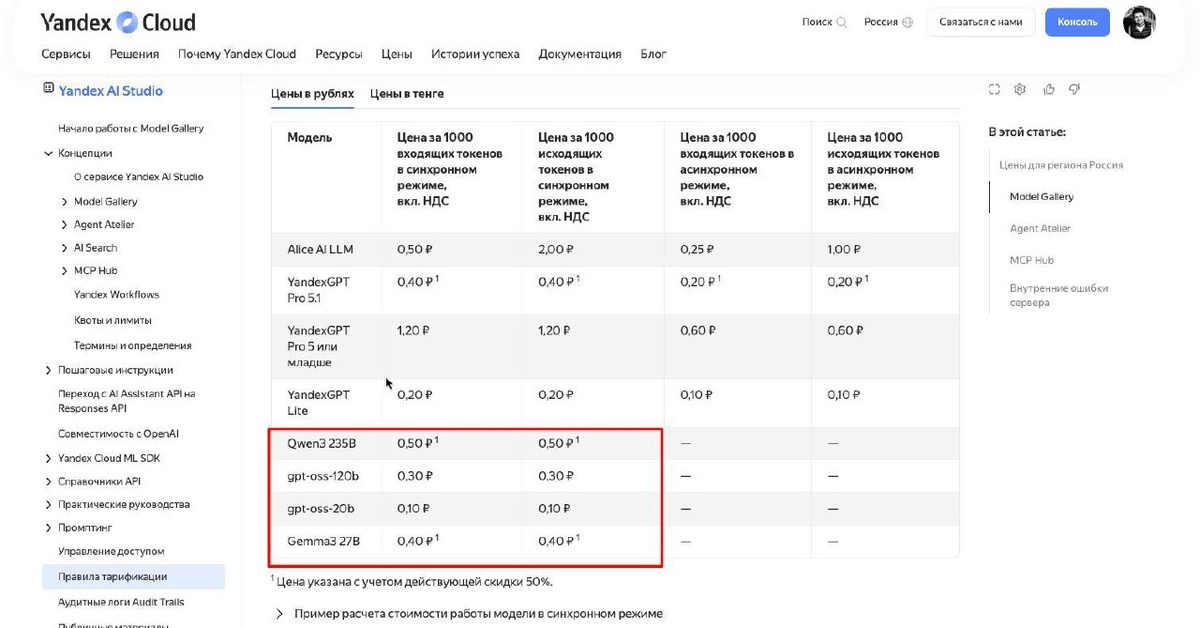Switch to Цены в рублях tab

(312, 93)
